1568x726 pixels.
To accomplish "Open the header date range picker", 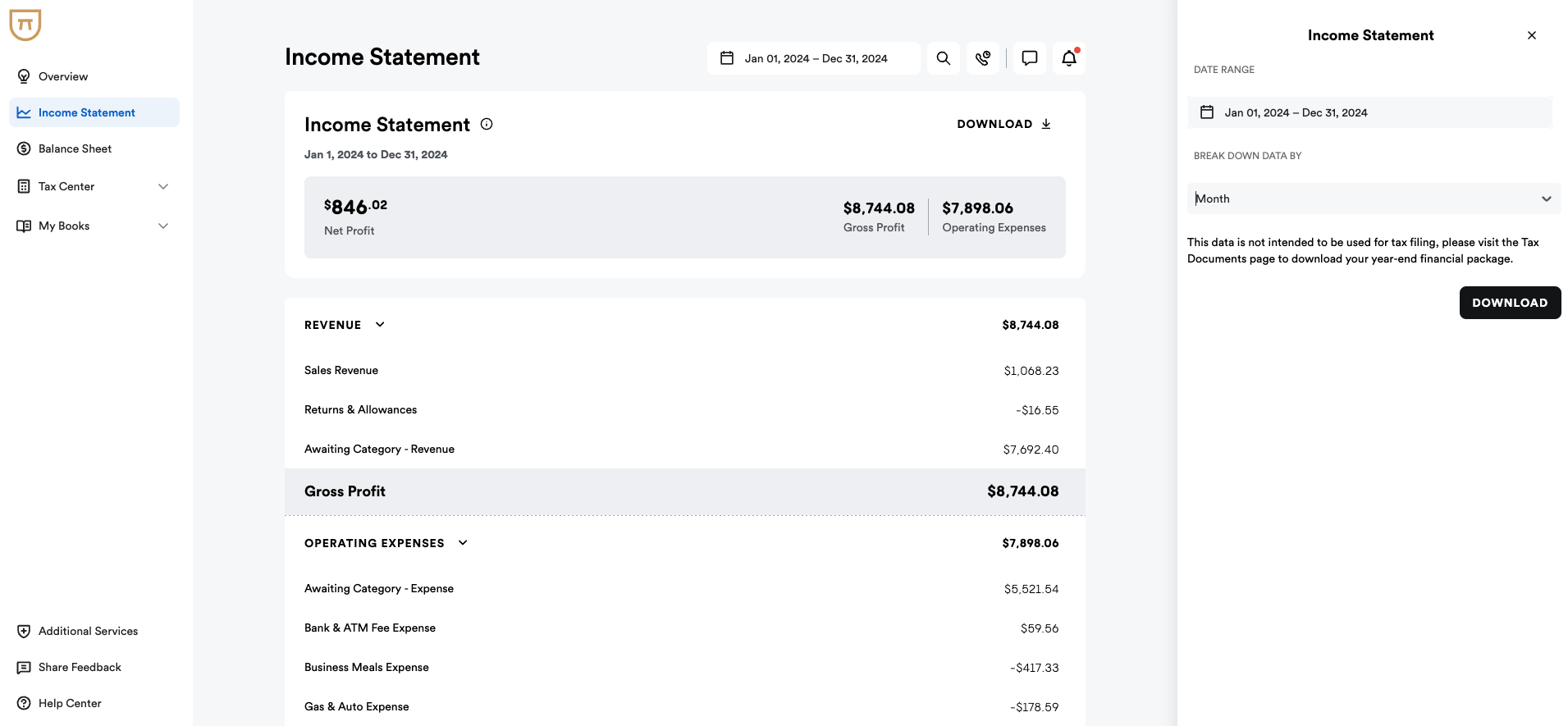I will [813, 58].
